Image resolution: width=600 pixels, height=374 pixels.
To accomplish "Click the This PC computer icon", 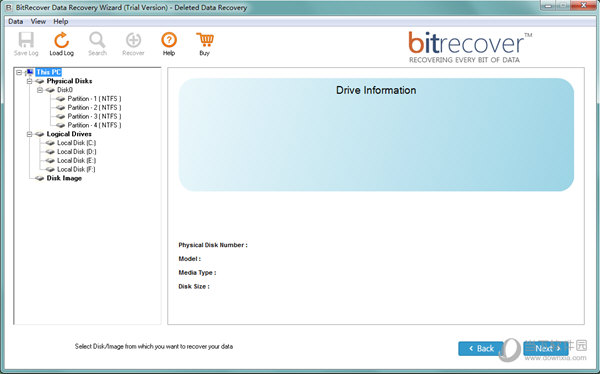I will [29, 72].
